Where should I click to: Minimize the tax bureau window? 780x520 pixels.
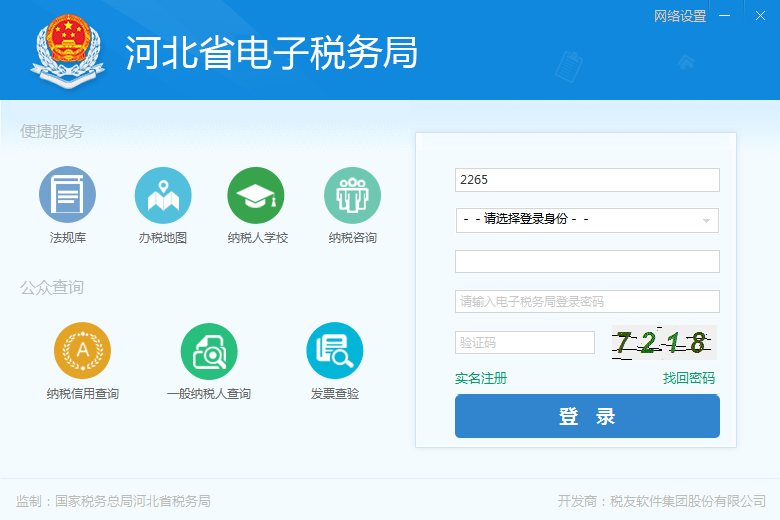tap(725, 16)
